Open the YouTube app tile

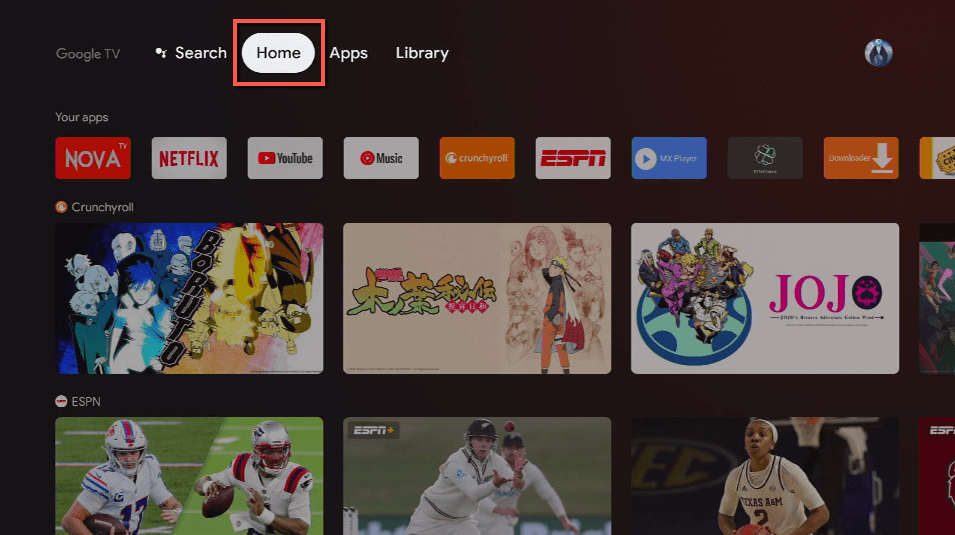(x=285, y=158)
